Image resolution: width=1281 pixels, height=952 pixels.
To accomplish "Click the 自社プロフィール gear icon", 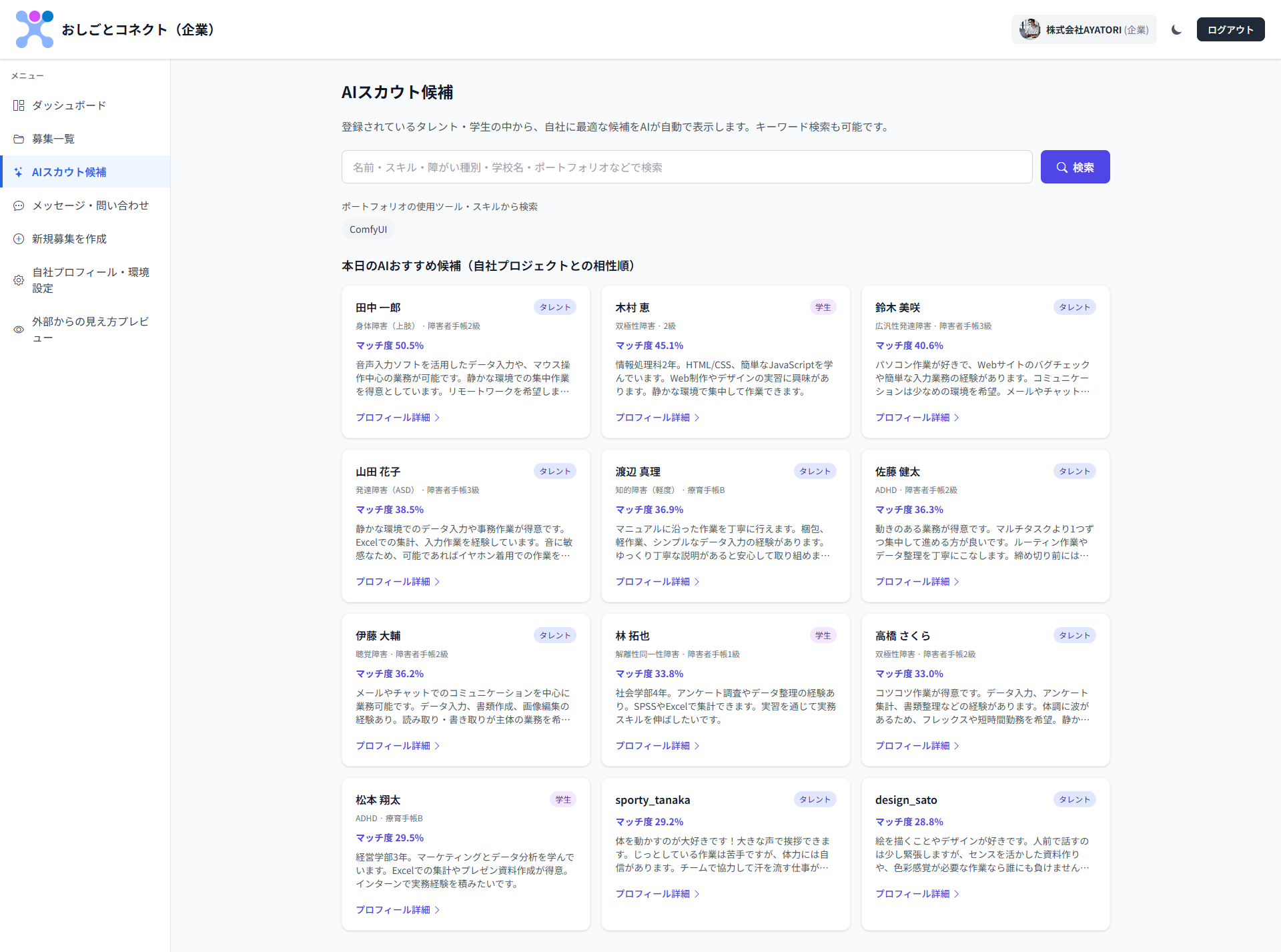I will [x=19, y=280].
